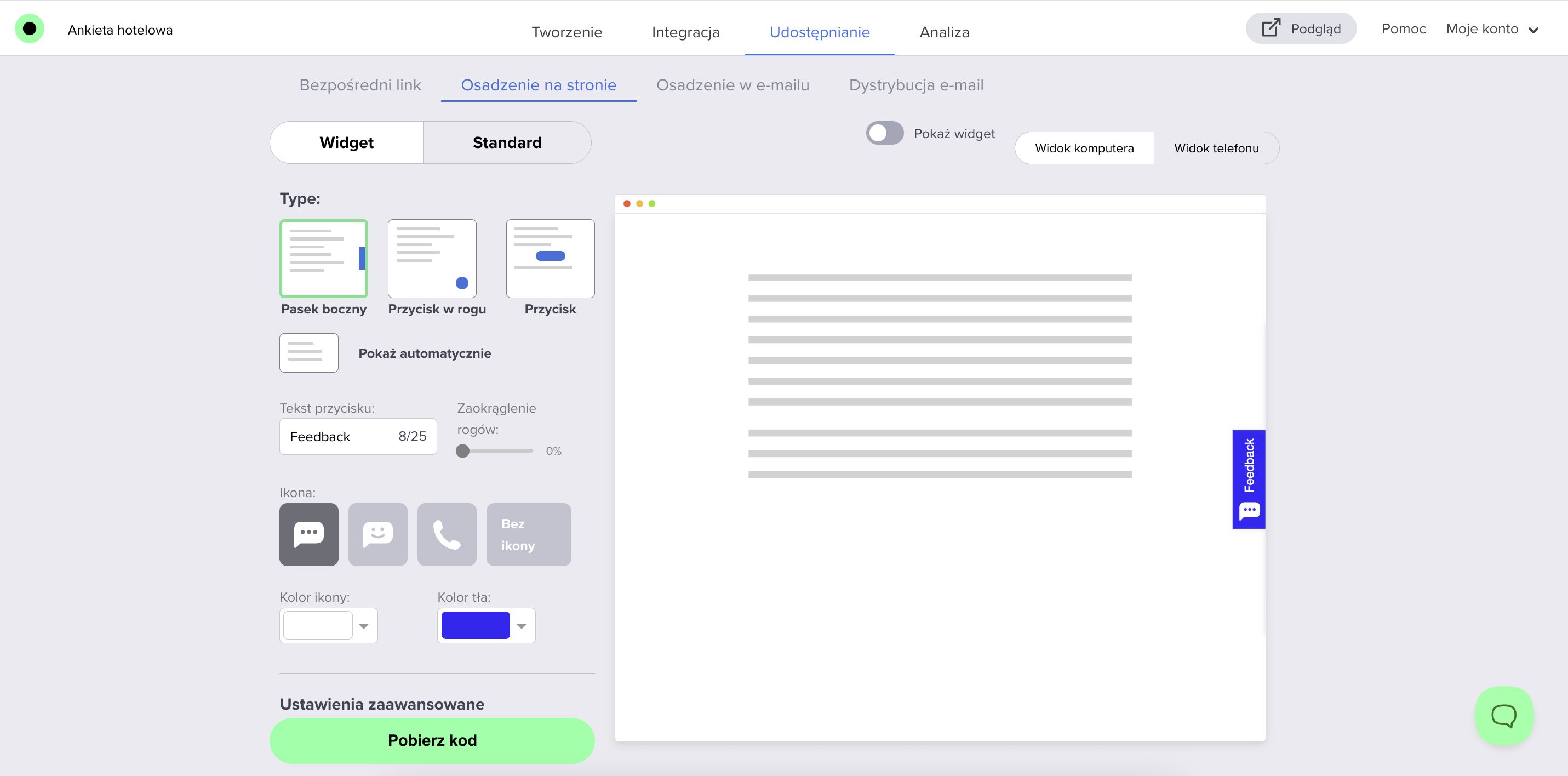Open the green chat support bubble
Image resolution: width=1568 pixels, height=776 pixels.
1503,715
